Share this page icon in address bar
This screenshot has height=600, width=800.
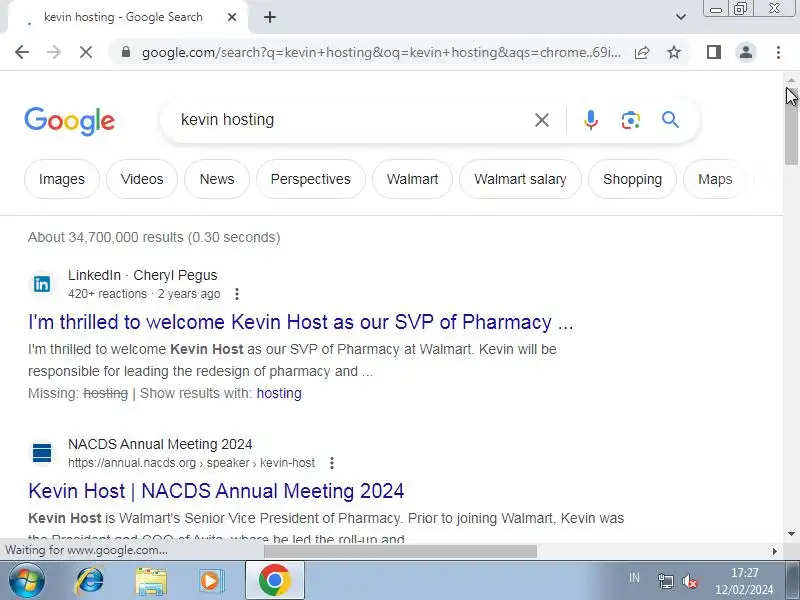tap(642, 52)
